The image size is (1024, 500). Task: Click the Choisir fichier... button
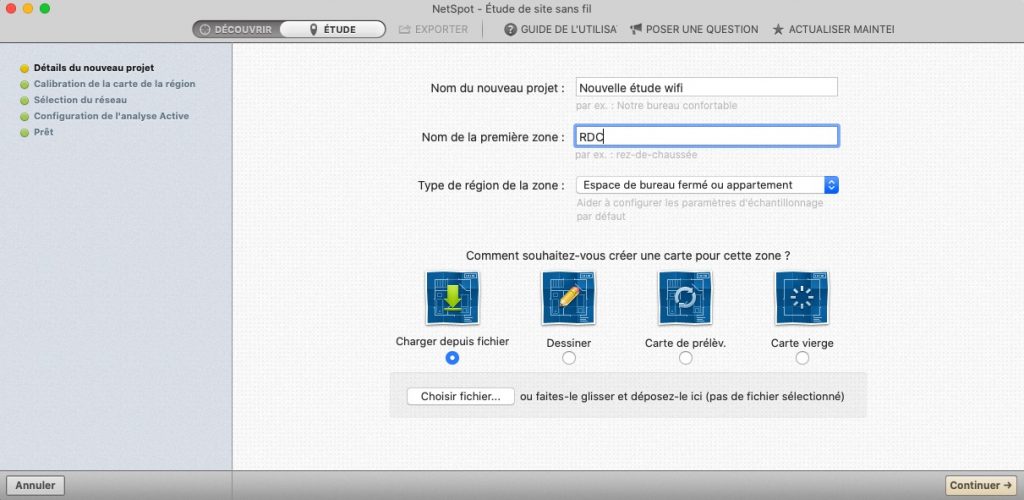coord(460,396)
